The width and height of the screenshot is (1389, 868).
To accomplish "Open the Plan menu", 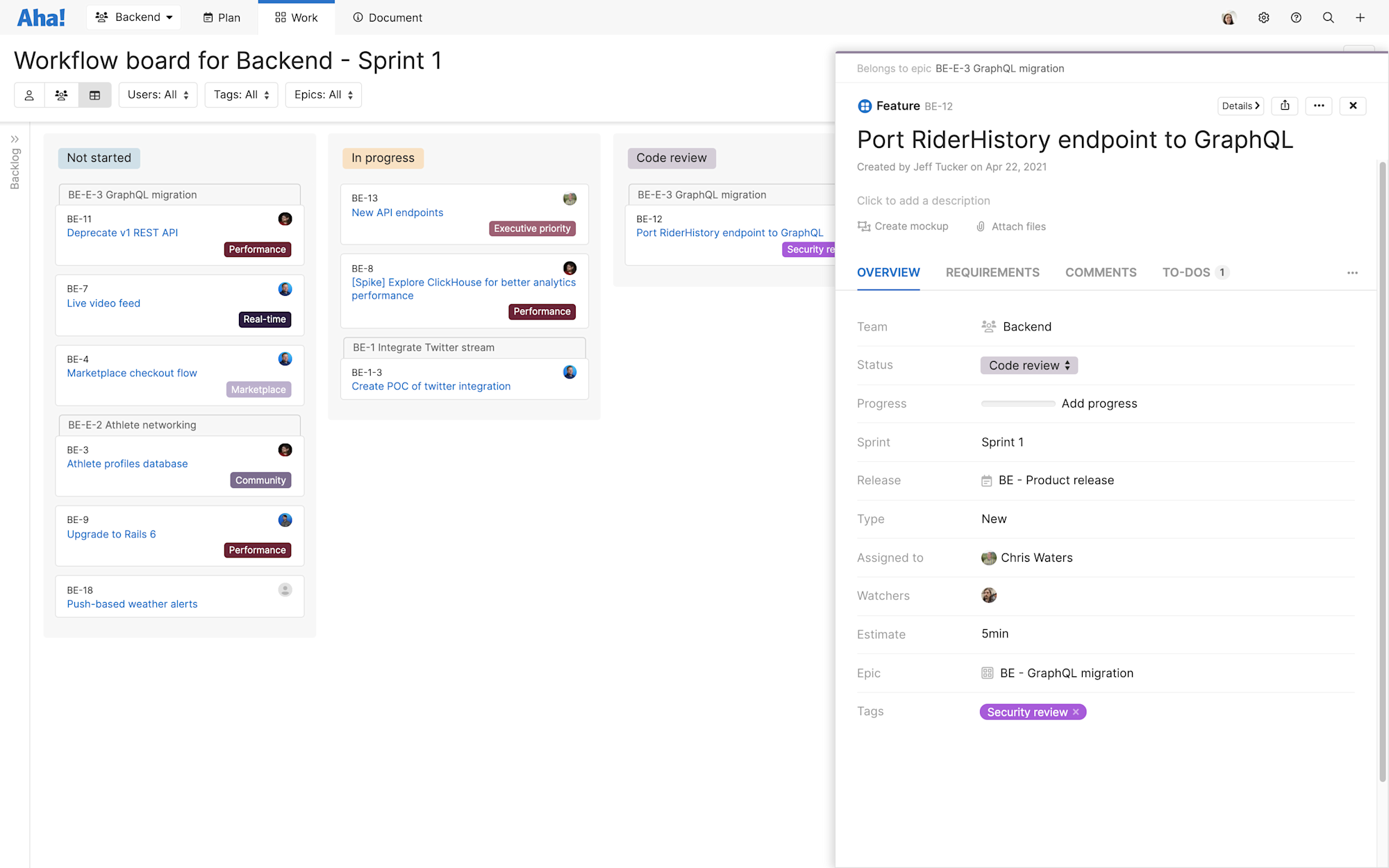I will (x=222, y=17).
